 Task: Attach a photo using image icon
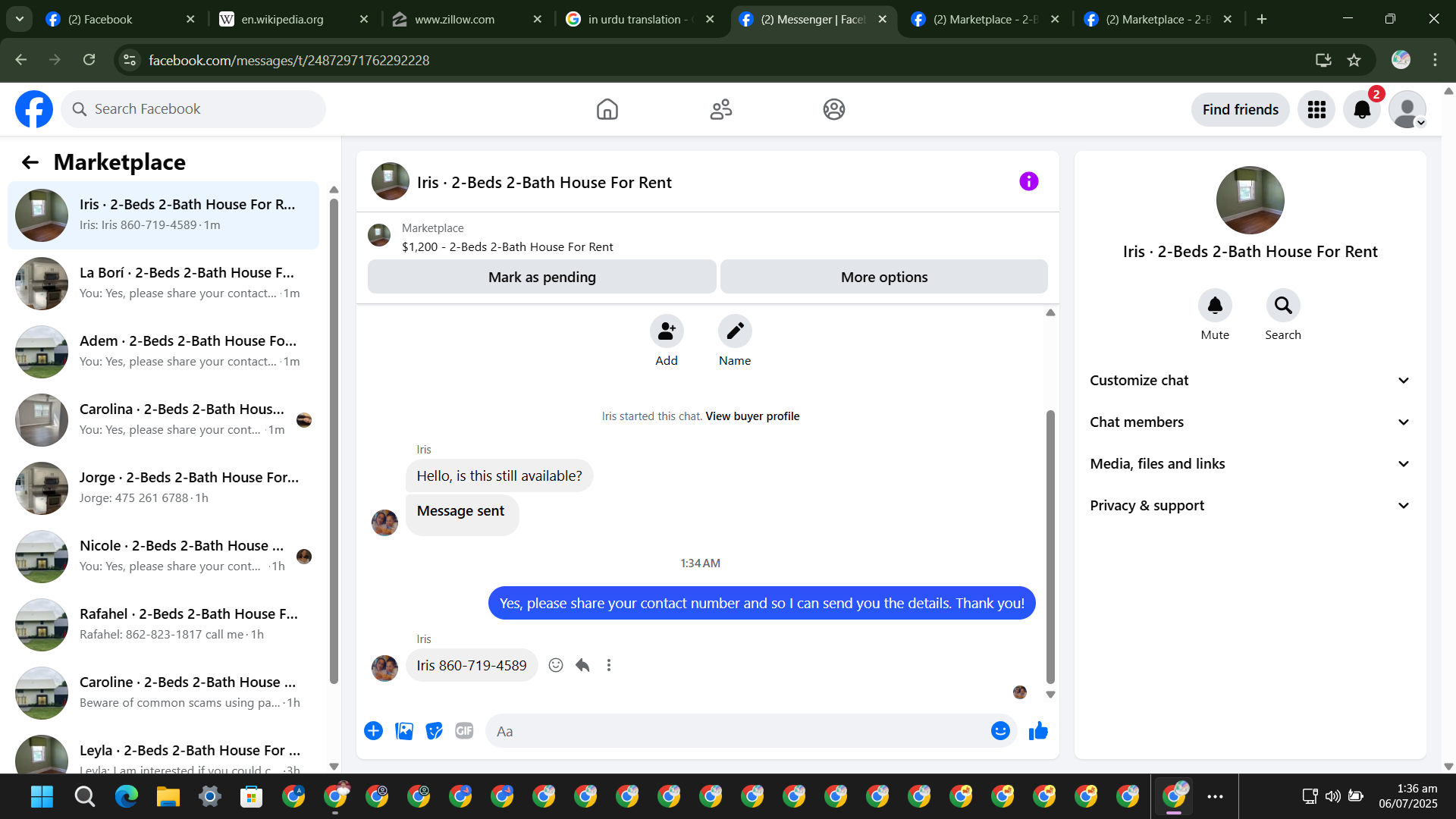404,731
